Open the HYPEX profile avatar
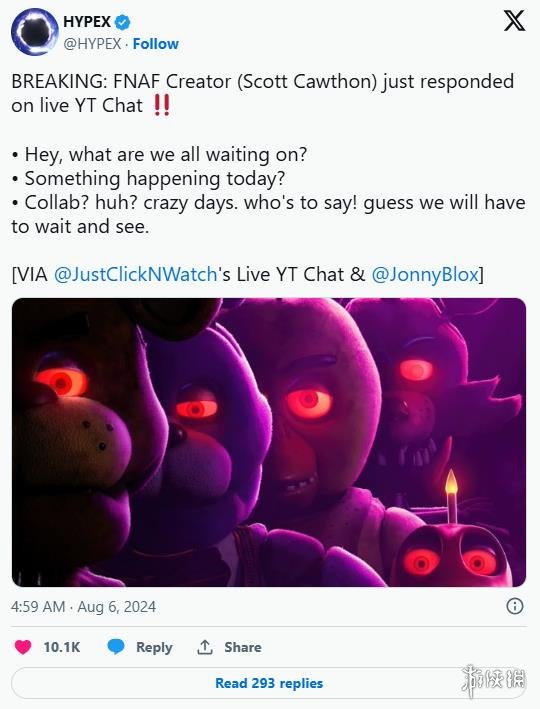 tap(34, 32)
